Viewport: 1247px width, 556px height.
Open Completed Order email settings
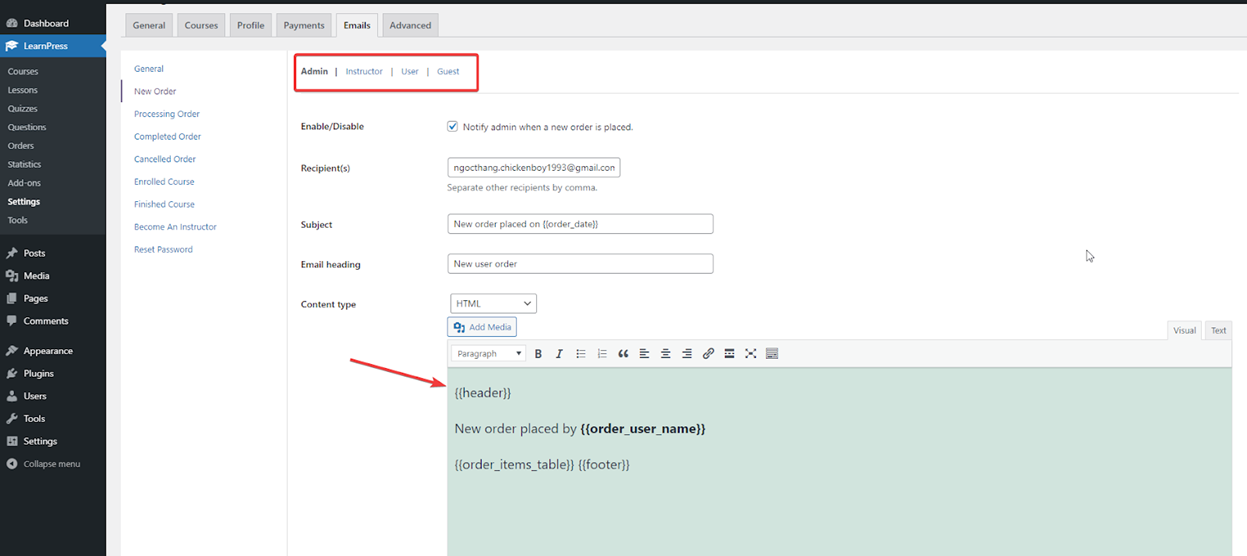[168, 136]
